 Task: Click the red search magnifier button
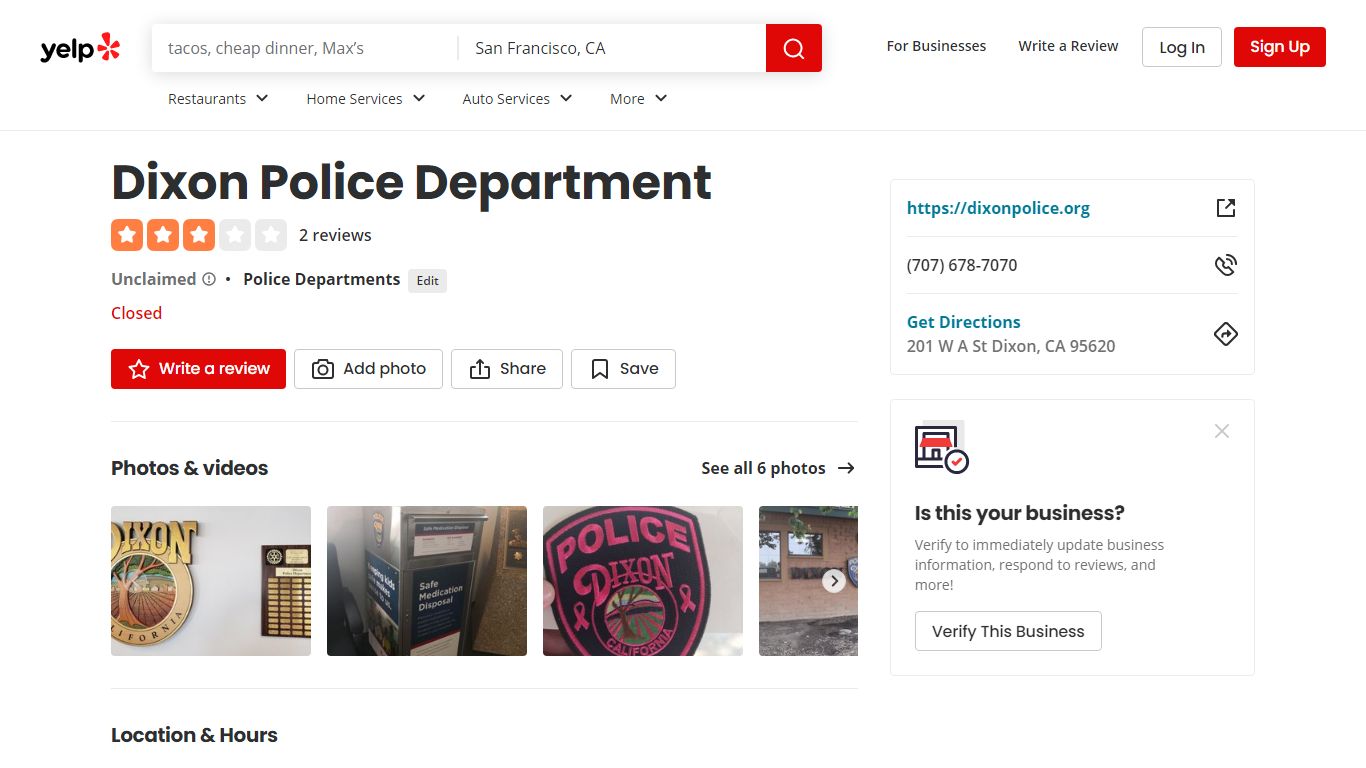[x=794, y=48]
